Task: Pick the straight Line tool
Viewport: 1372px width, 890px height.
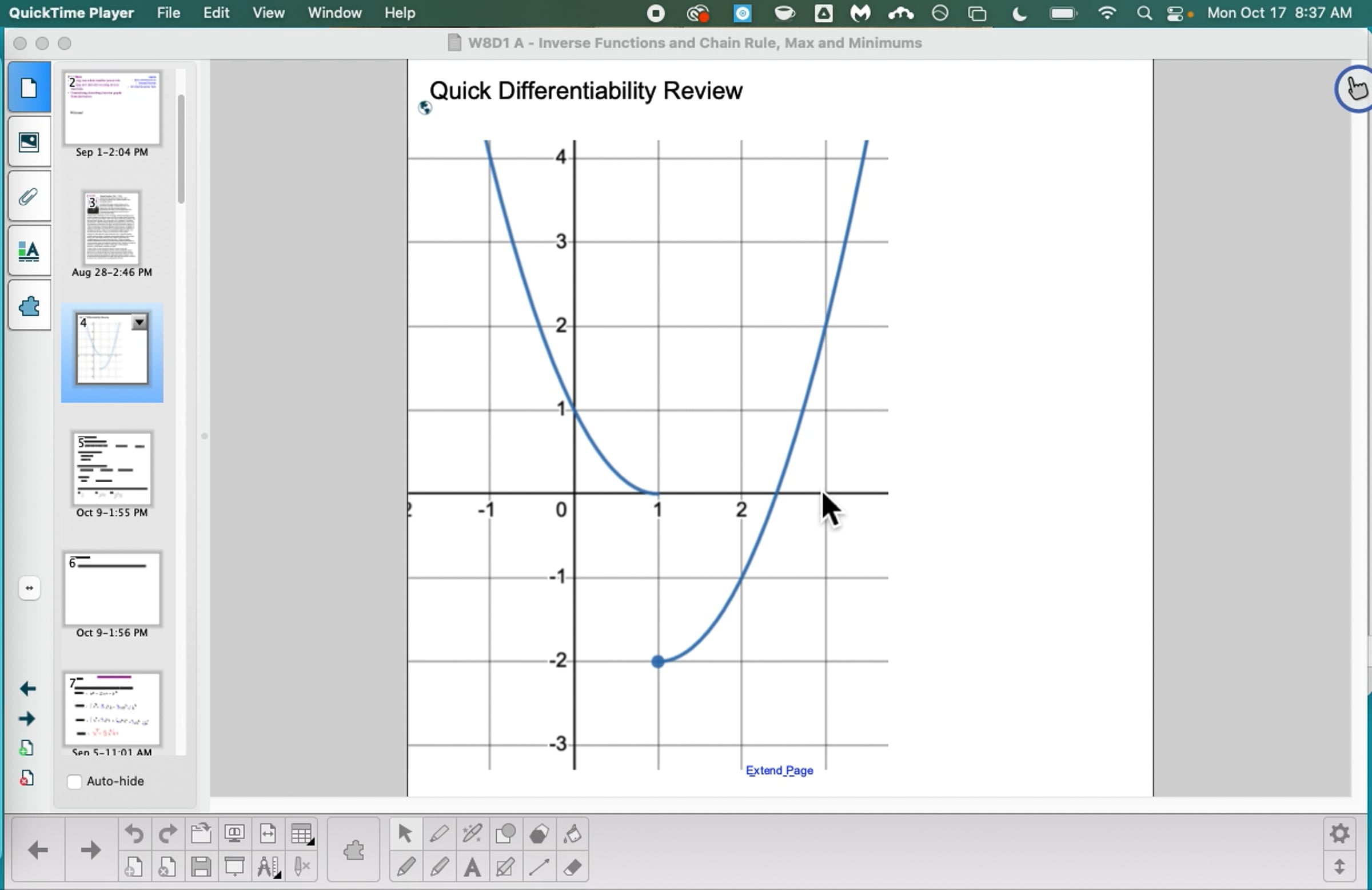Action: click(539, 867)
